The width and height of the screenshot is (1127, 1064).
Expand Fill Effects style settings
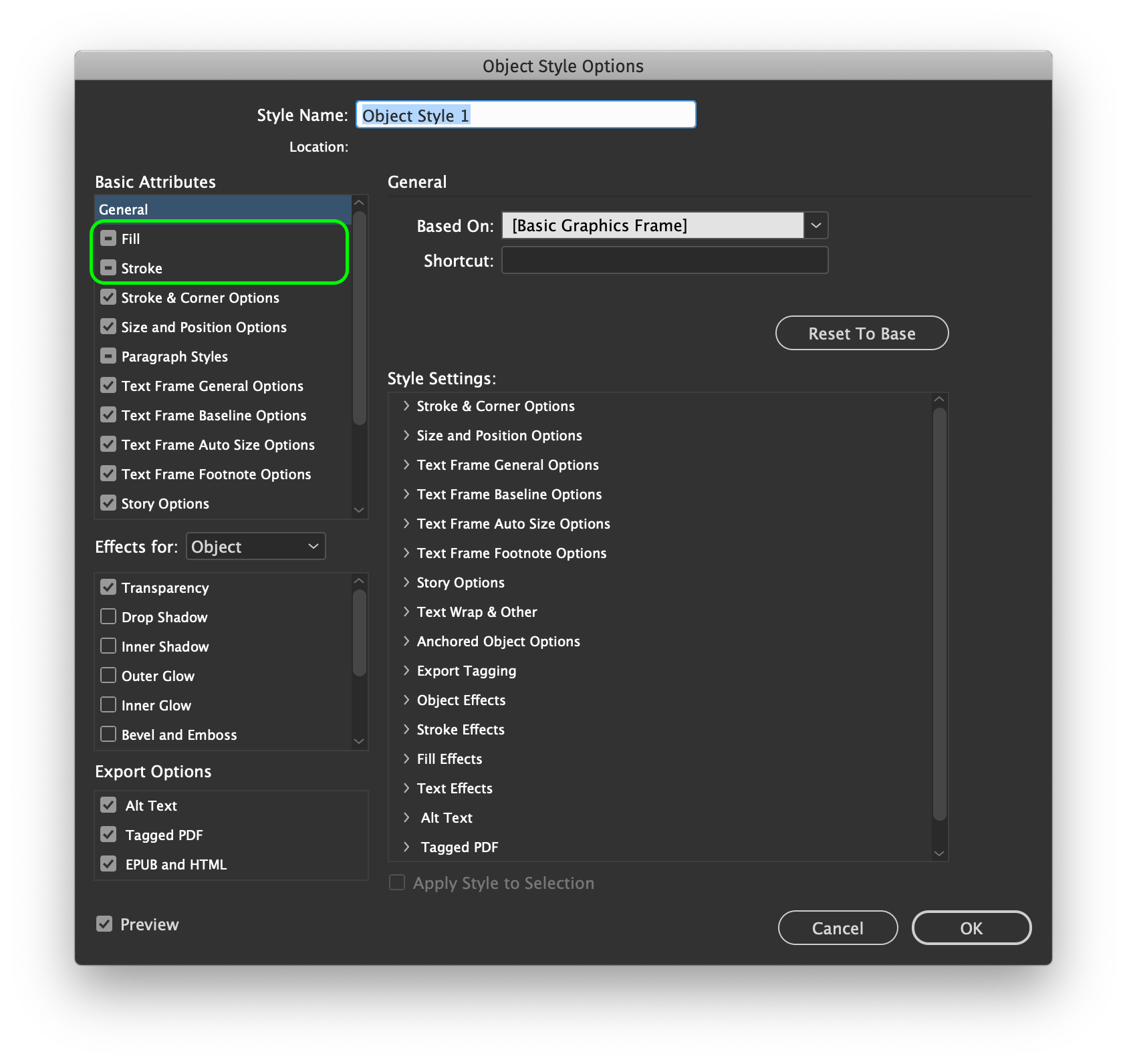coord(406,759)
